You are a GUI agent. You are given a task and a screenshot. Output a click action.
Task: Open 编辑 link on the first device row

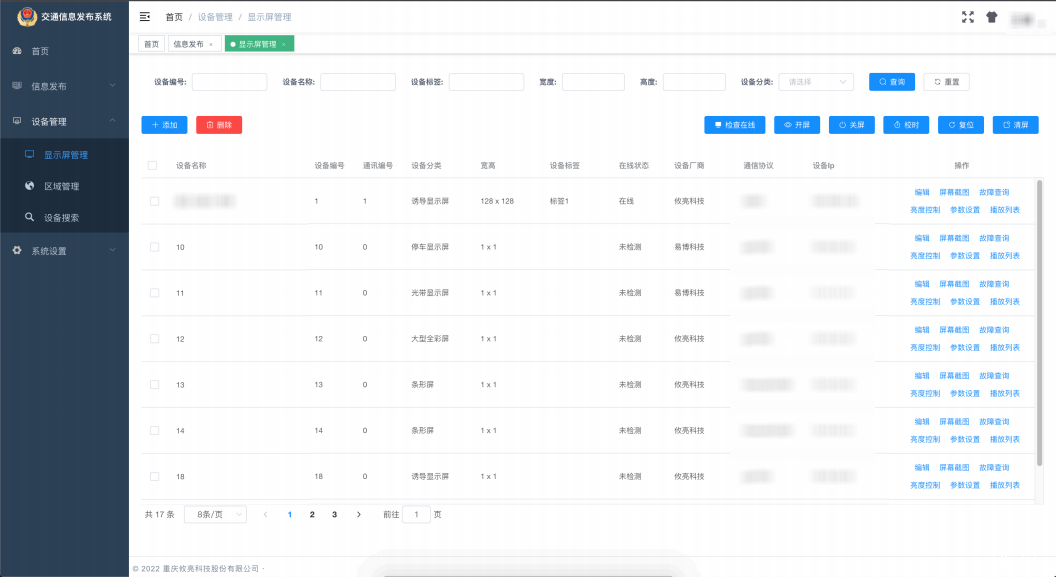click(921, 192)
